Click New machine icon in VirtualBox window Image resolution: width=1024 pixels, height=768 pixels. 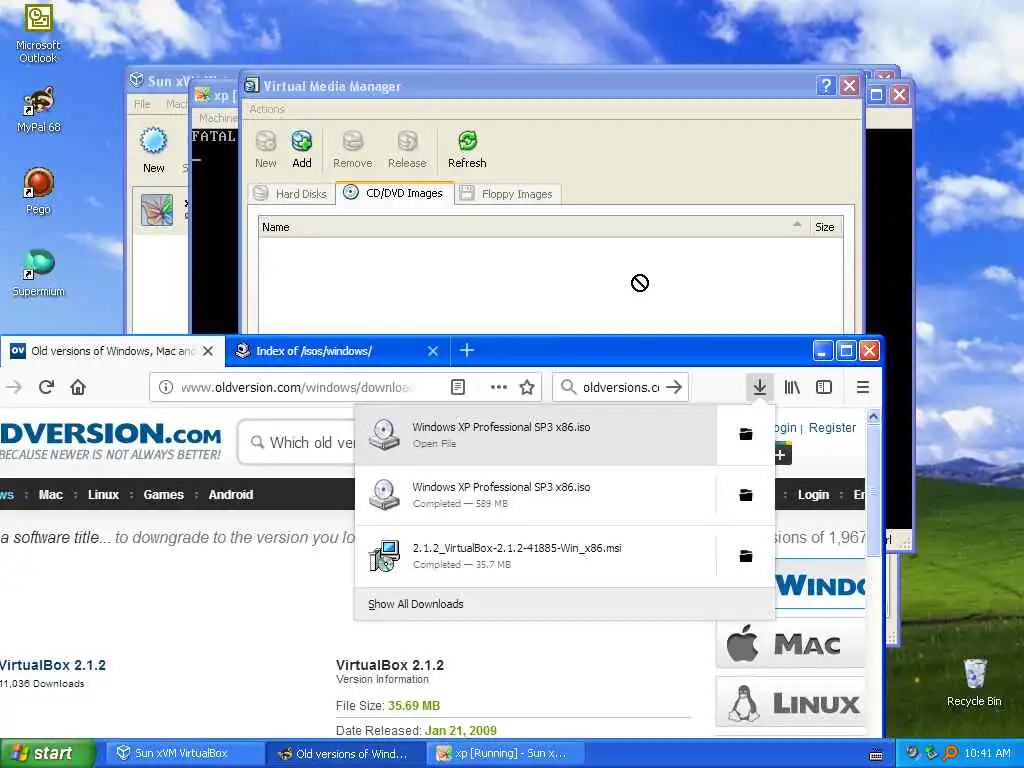(153, 150)
